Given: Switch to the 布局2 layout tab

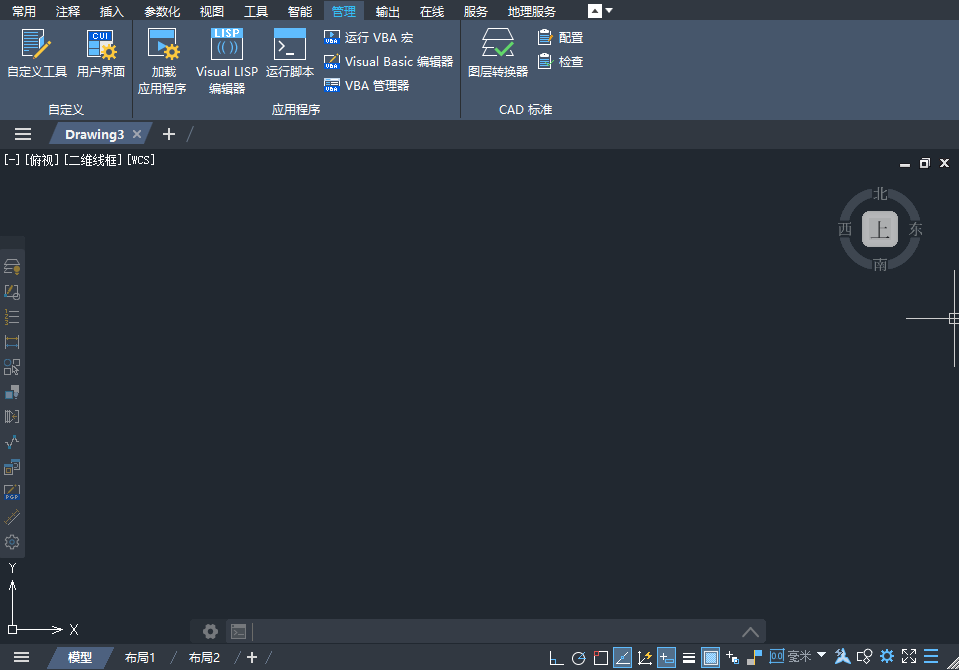Looking at the screenshot, I should point(204,658).
